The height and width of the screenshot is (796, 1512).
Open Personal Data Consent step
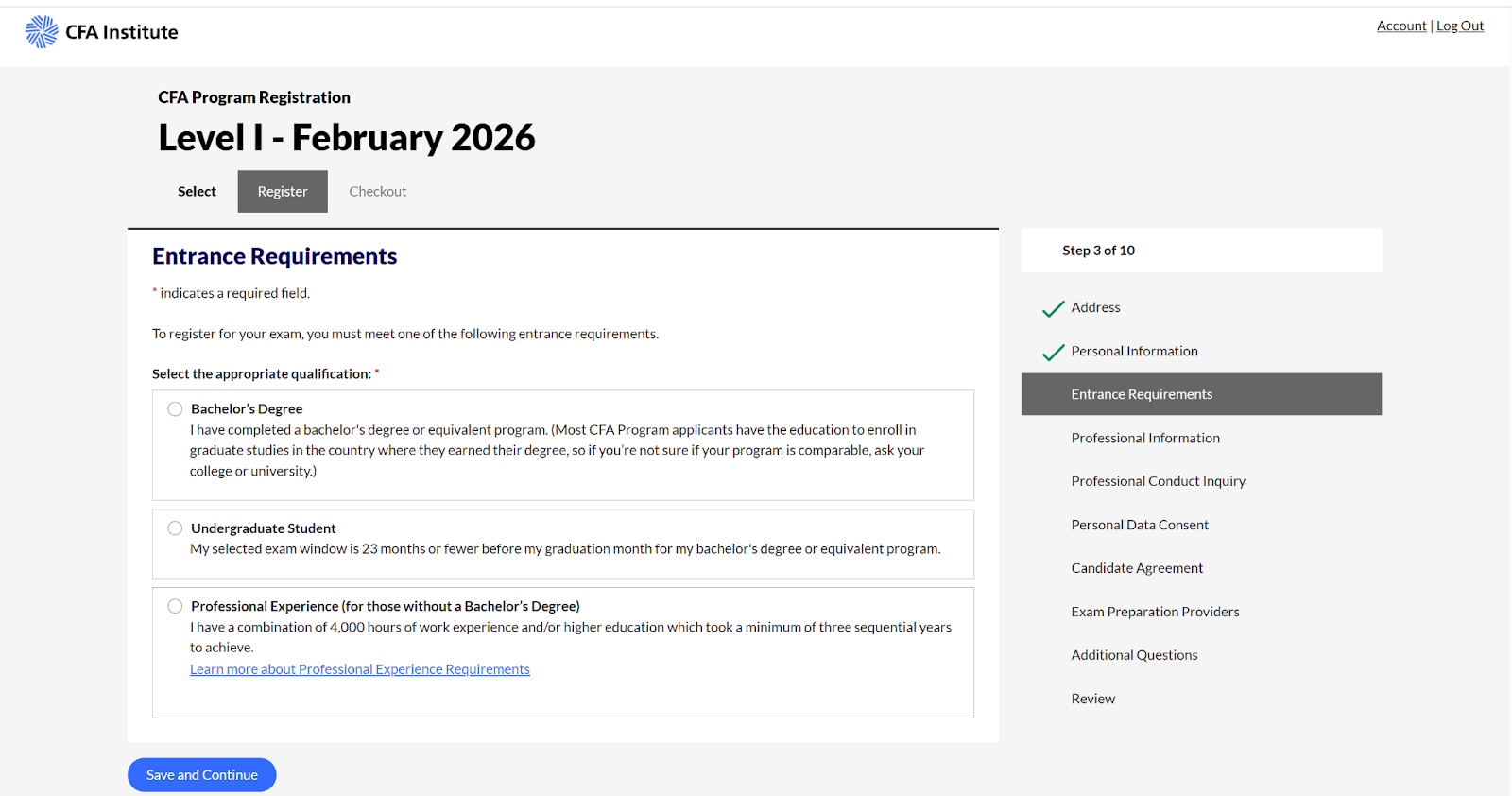click(1140, 525)
